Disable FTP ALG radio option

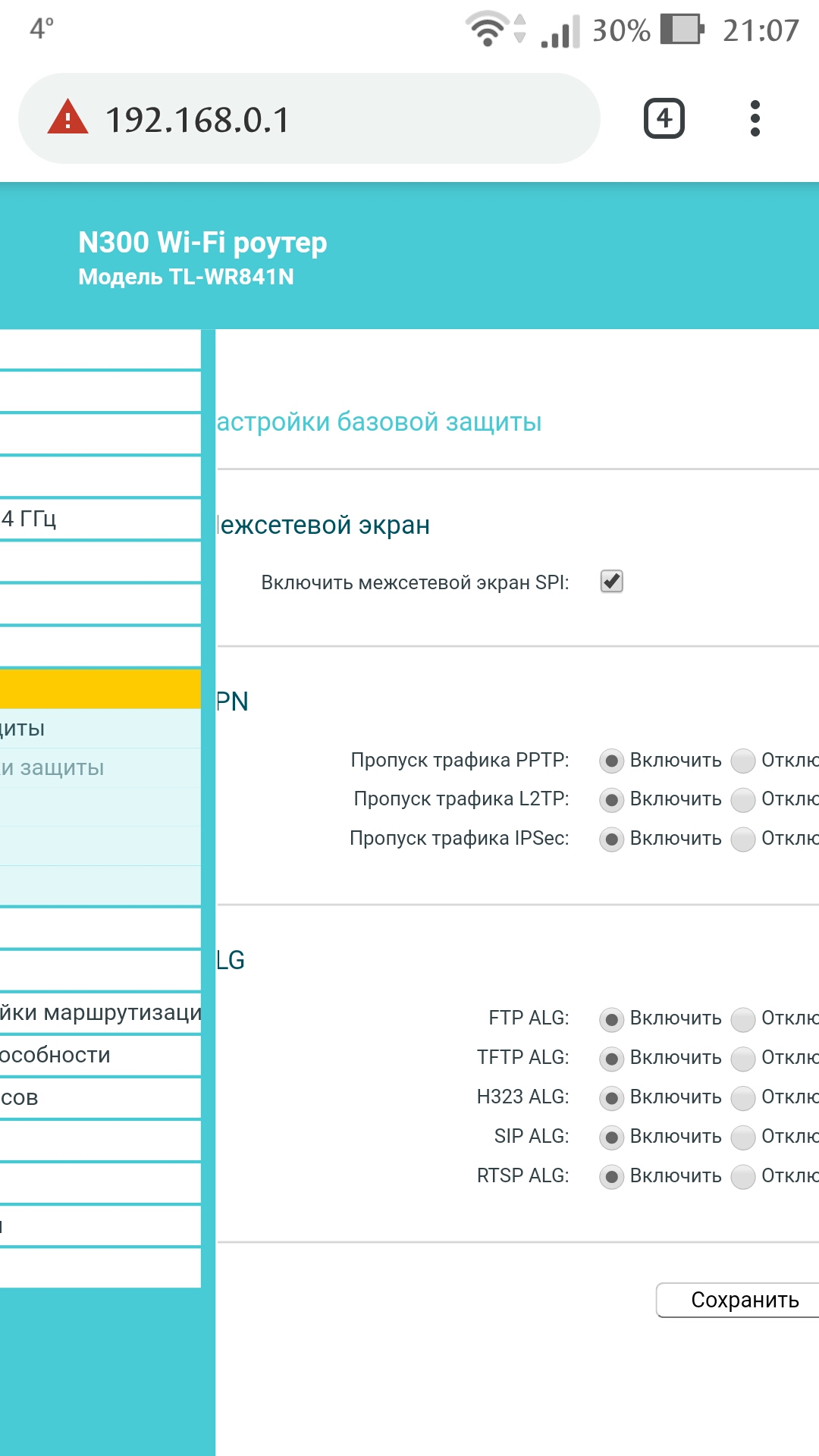(743, 1018)
